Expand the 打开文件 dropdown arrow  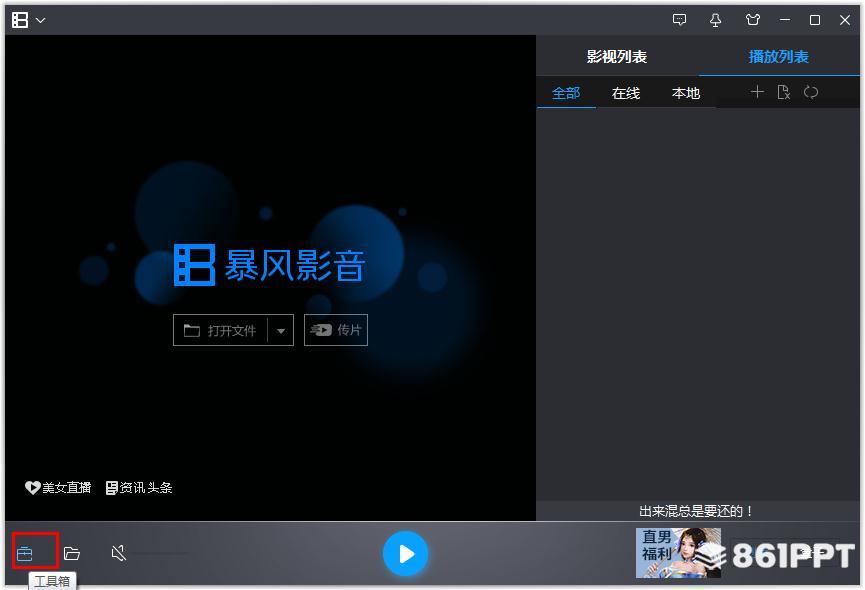coord(281,331)
